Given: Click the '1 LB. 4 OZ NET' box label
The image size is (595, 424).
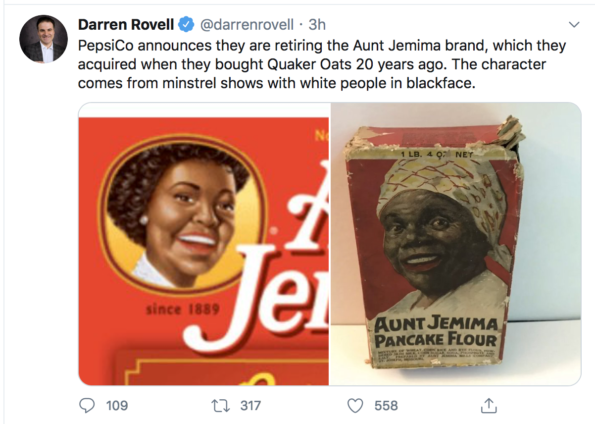Looking at the screenshot, I should point(437,154).
